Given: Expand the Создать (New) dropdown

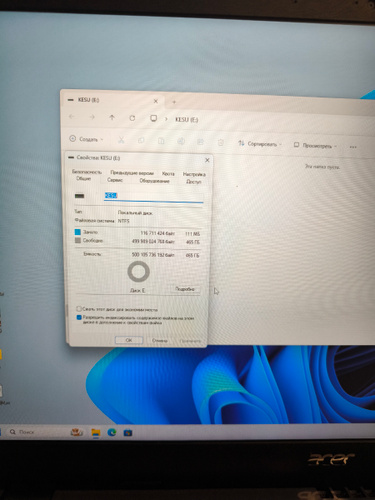Looking at the screenshot, I should [x=87, y=139].
